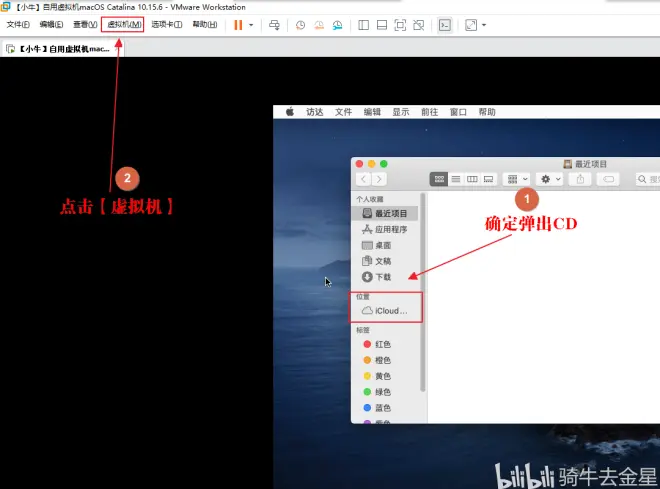Open the 查看(V) menu in VMware
Viewport: 660px width, 489px height.
[85, 25]
